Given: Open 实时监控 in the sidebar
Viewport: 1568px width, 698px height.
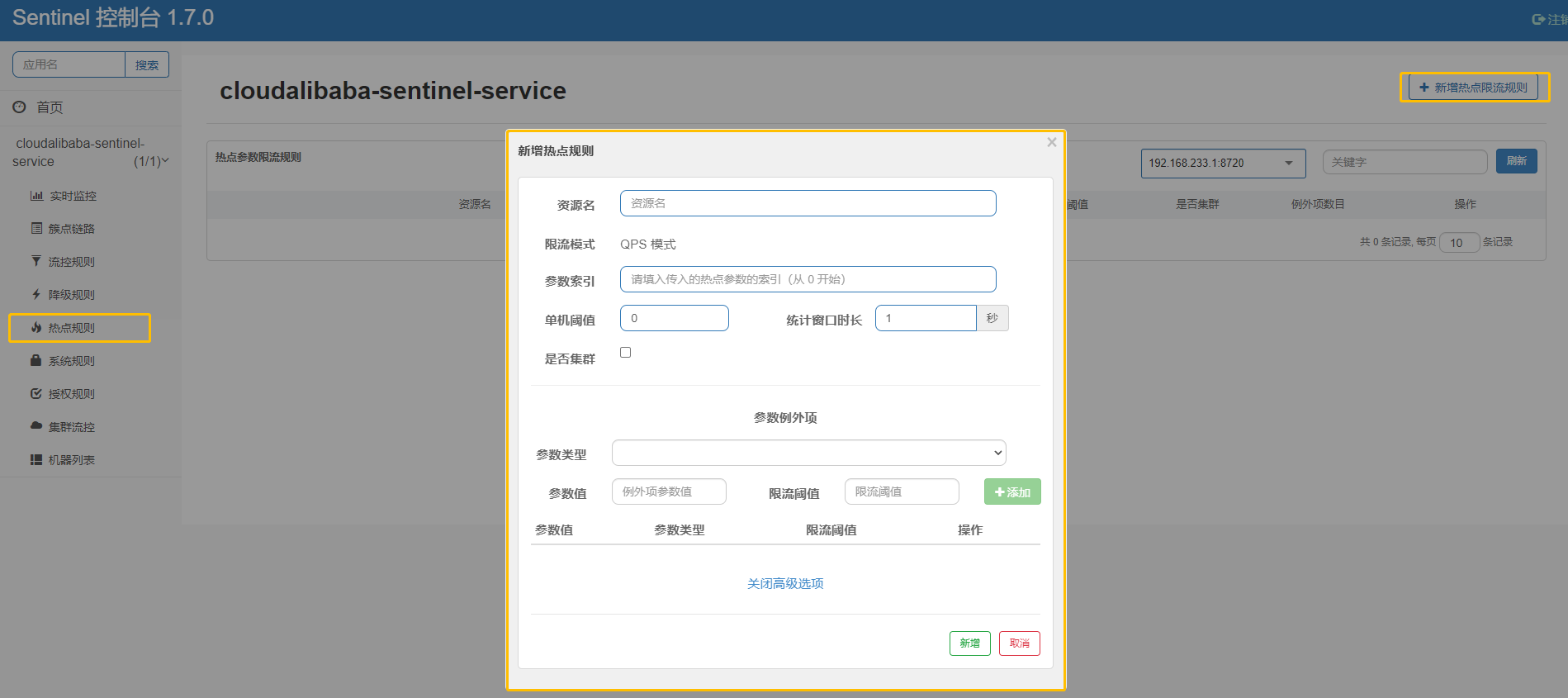Looking at the screenshot, I should tap(73, 196).
